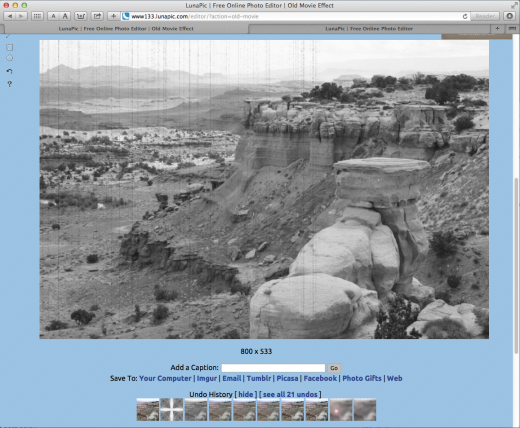Click the Safari forward navigation arrow

tap(21, 16)
